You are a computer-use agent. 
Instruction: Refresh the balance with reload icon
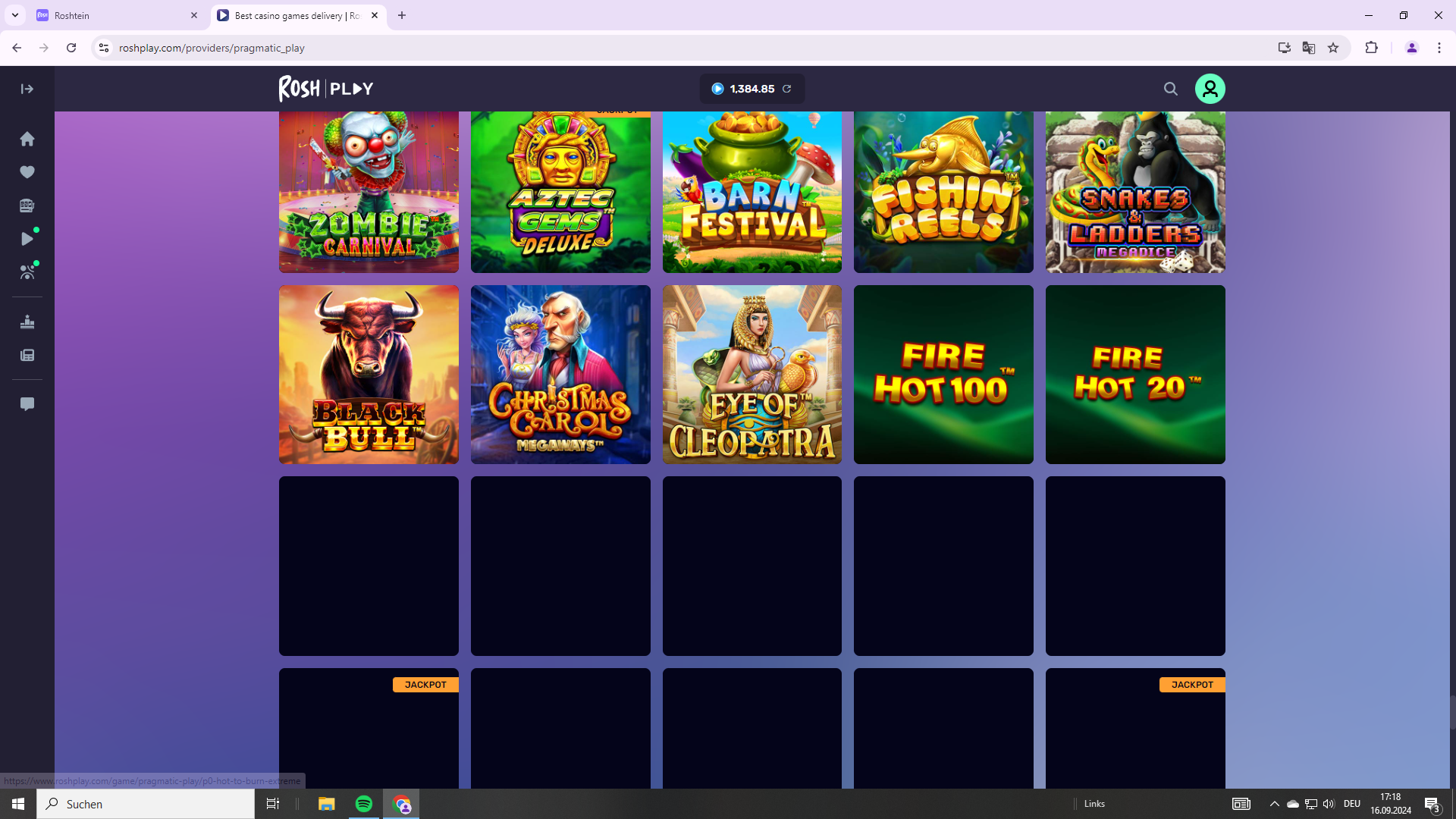click(x=787, y=89)
